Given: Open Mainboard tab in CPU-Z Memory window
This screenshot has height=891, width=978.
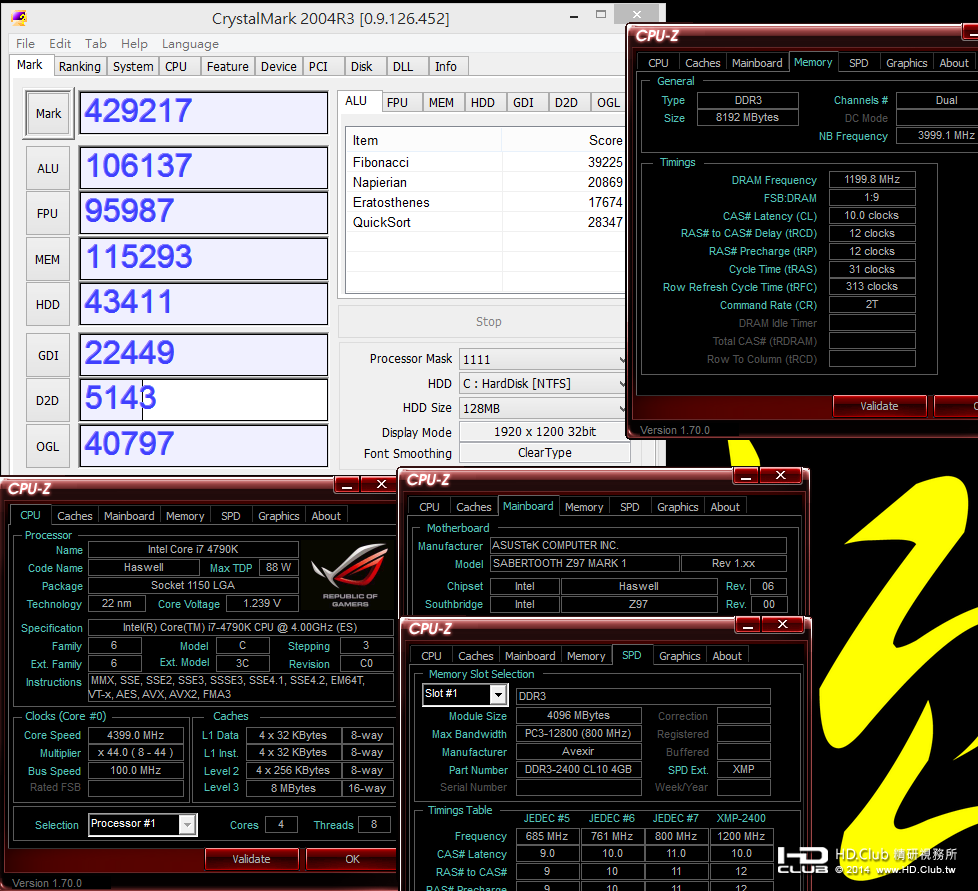Looking at the screenshot, I should point(757,63).
